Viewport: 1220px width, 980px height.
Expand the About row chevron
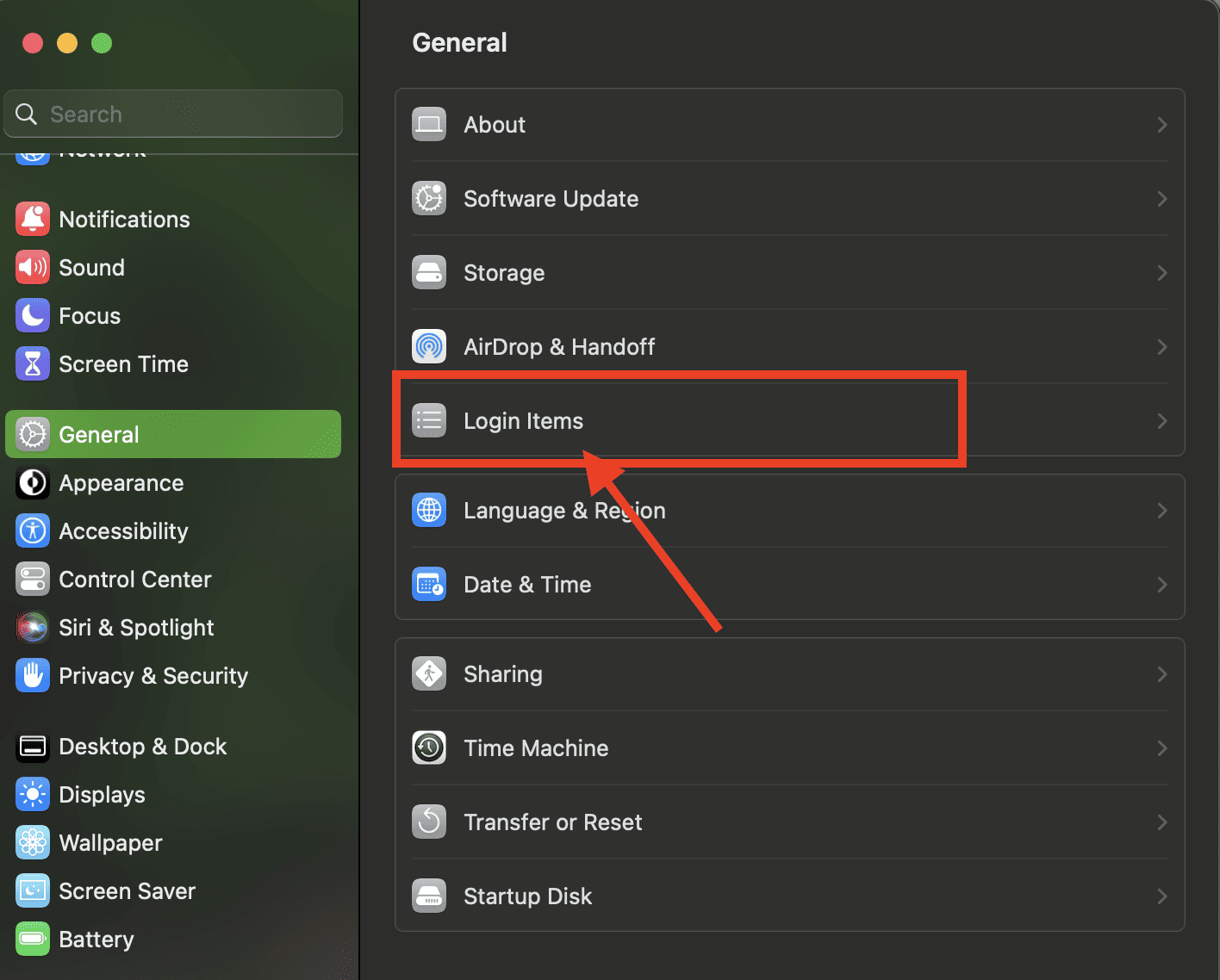tap(1161, 125)
